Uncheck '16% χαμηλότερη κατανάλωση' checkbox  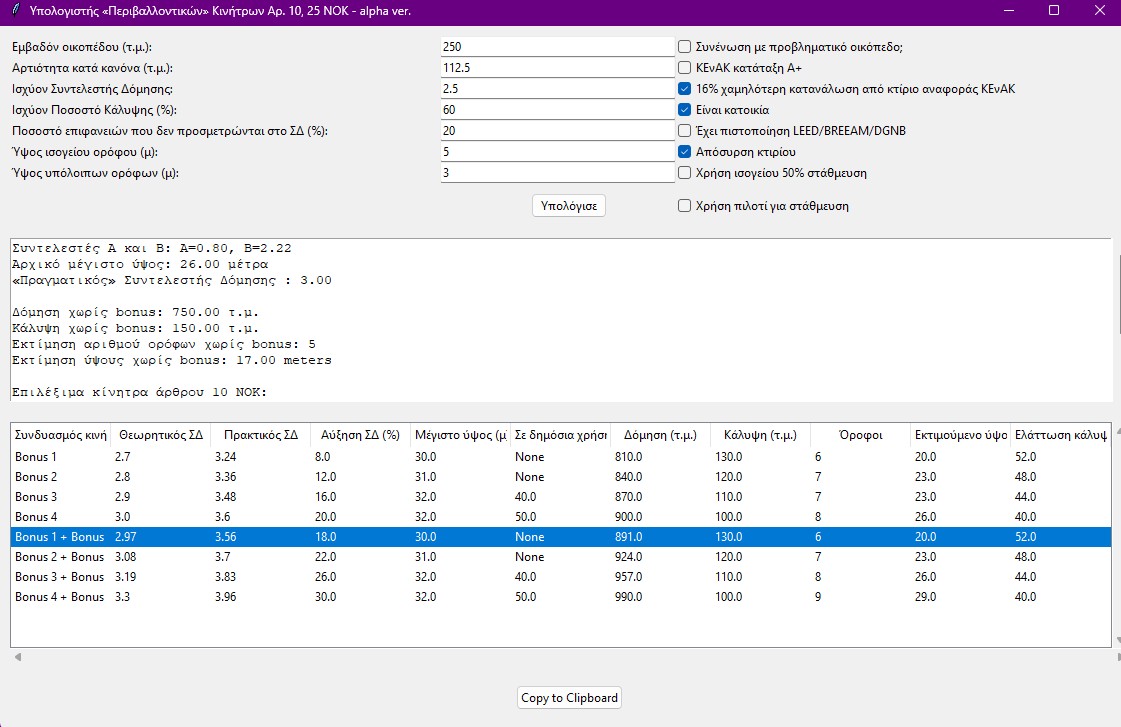click(684, 89)
